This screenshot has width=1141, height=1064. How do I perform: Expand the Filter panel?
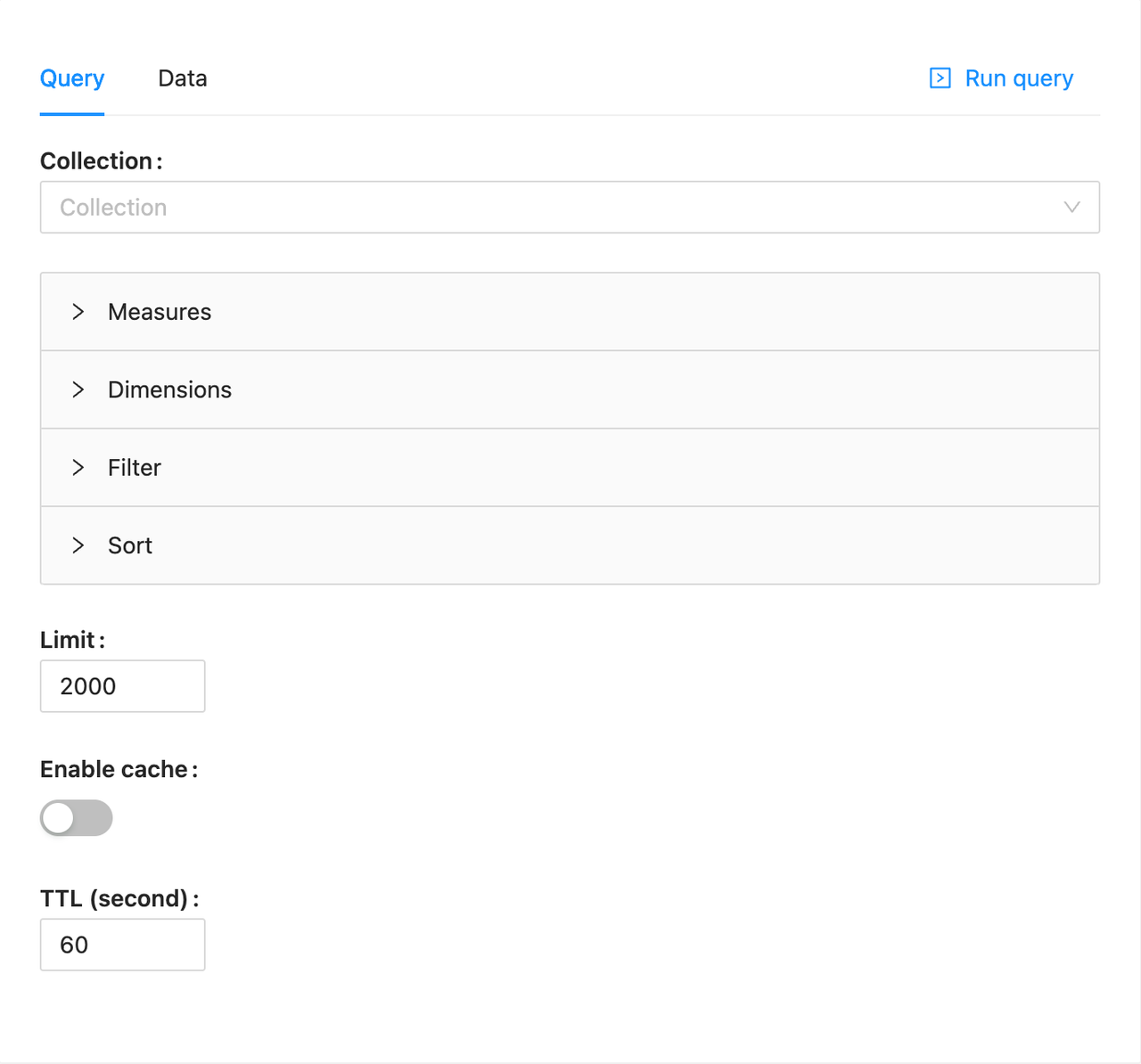pyautogui.click(x=570, y=468)
